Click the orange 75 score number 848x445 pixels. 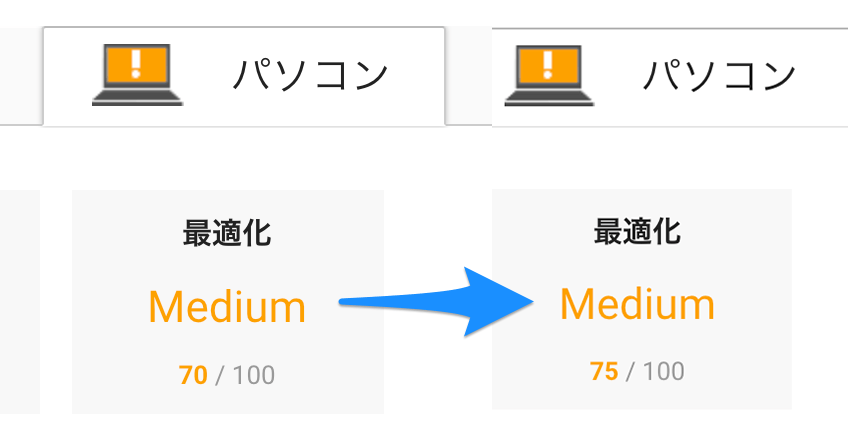coord(604,372)
